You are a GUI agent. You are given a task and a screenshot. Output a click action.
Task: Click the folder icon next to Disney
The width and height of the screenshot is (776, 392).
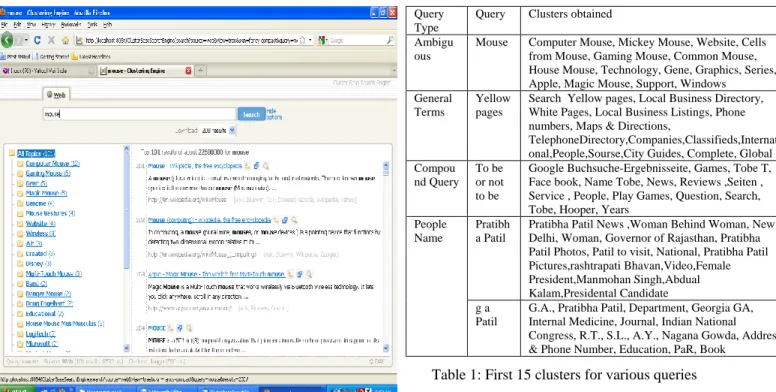click(20, 264)
